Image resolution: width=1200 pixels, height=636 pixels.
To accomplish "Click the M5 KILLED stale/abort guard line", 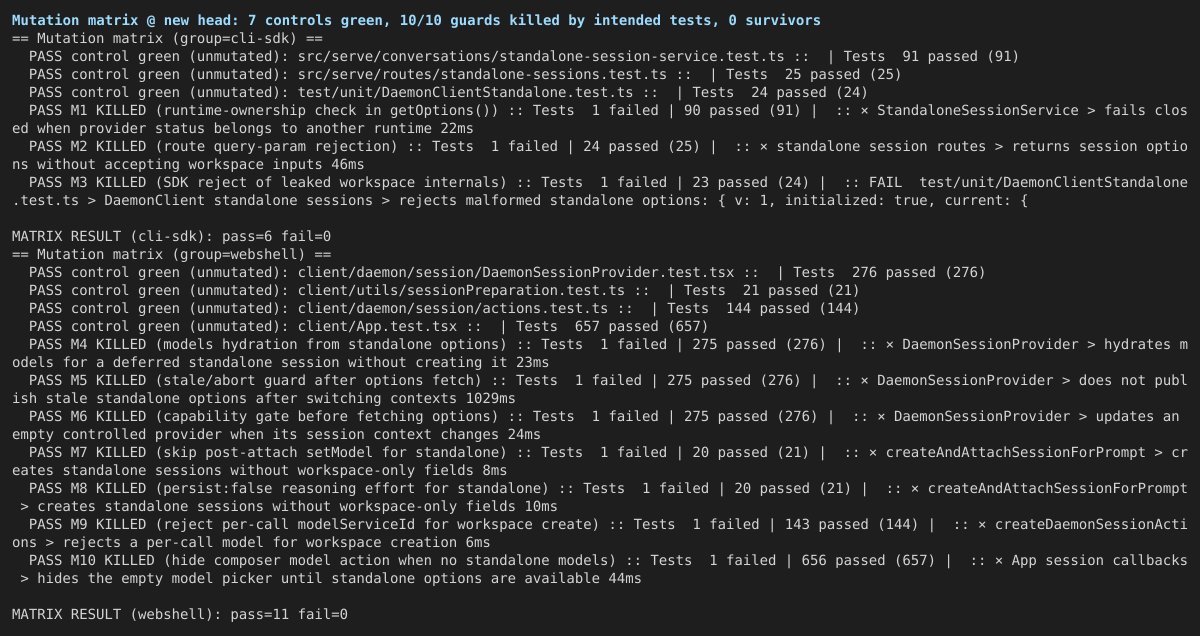I will tap(600, 389).
